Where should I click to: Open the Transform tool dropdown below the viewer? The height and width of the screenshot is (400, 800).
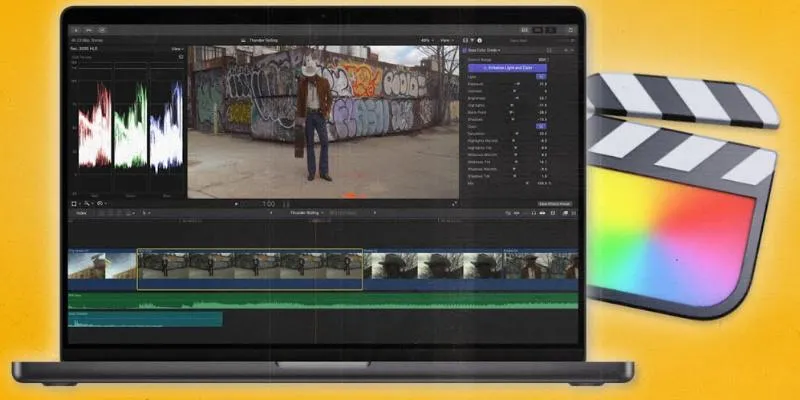pos(75,204)
